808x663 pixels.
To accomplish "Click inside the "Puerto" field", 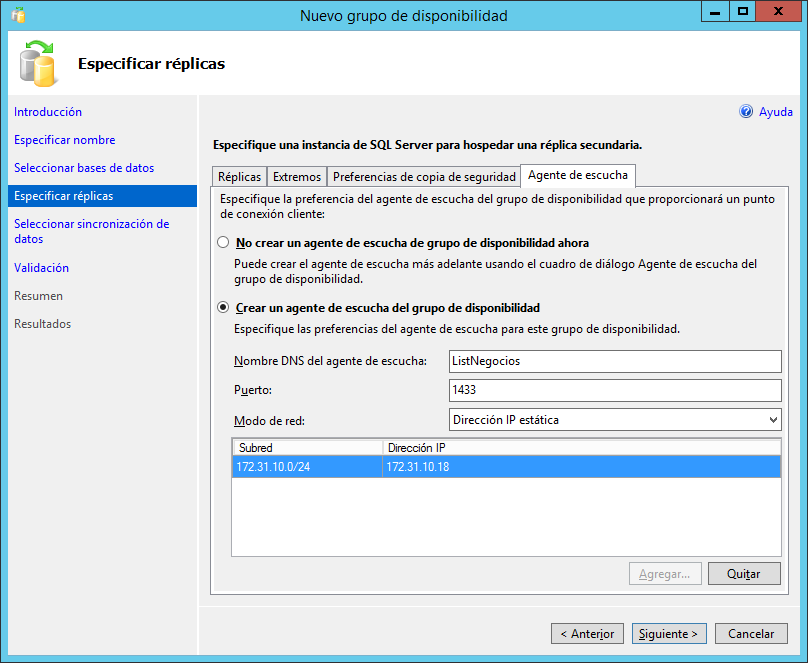I will coord(614,390).
